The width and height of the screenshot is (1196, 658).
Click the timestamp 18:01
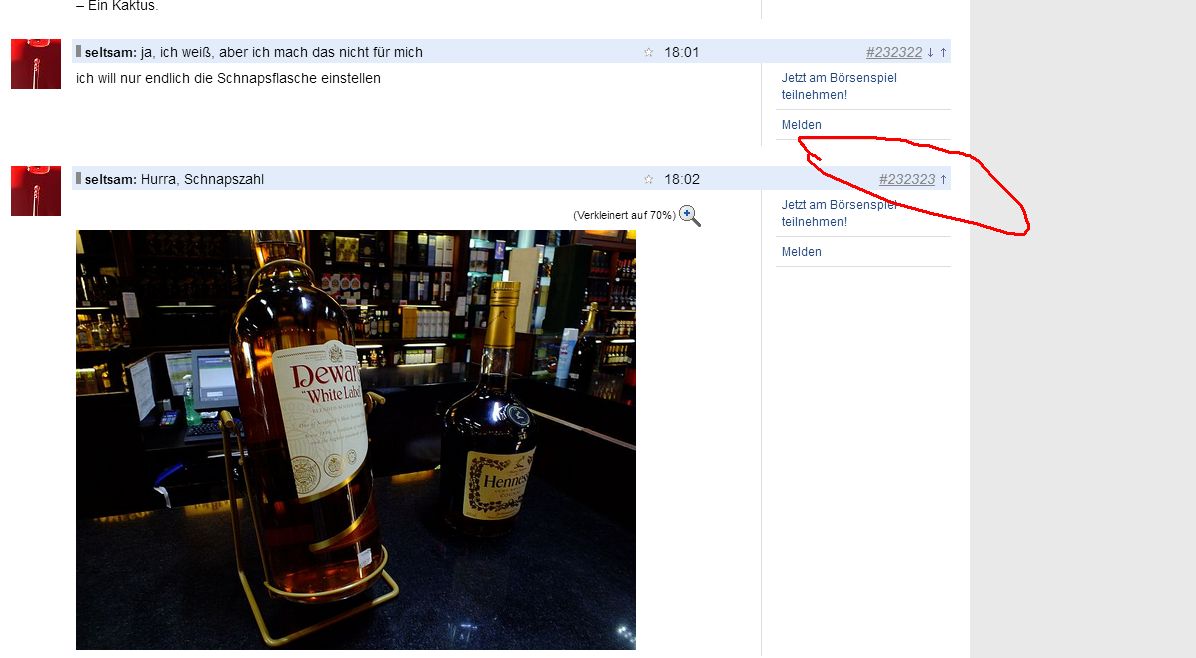(x=682, y=53)
